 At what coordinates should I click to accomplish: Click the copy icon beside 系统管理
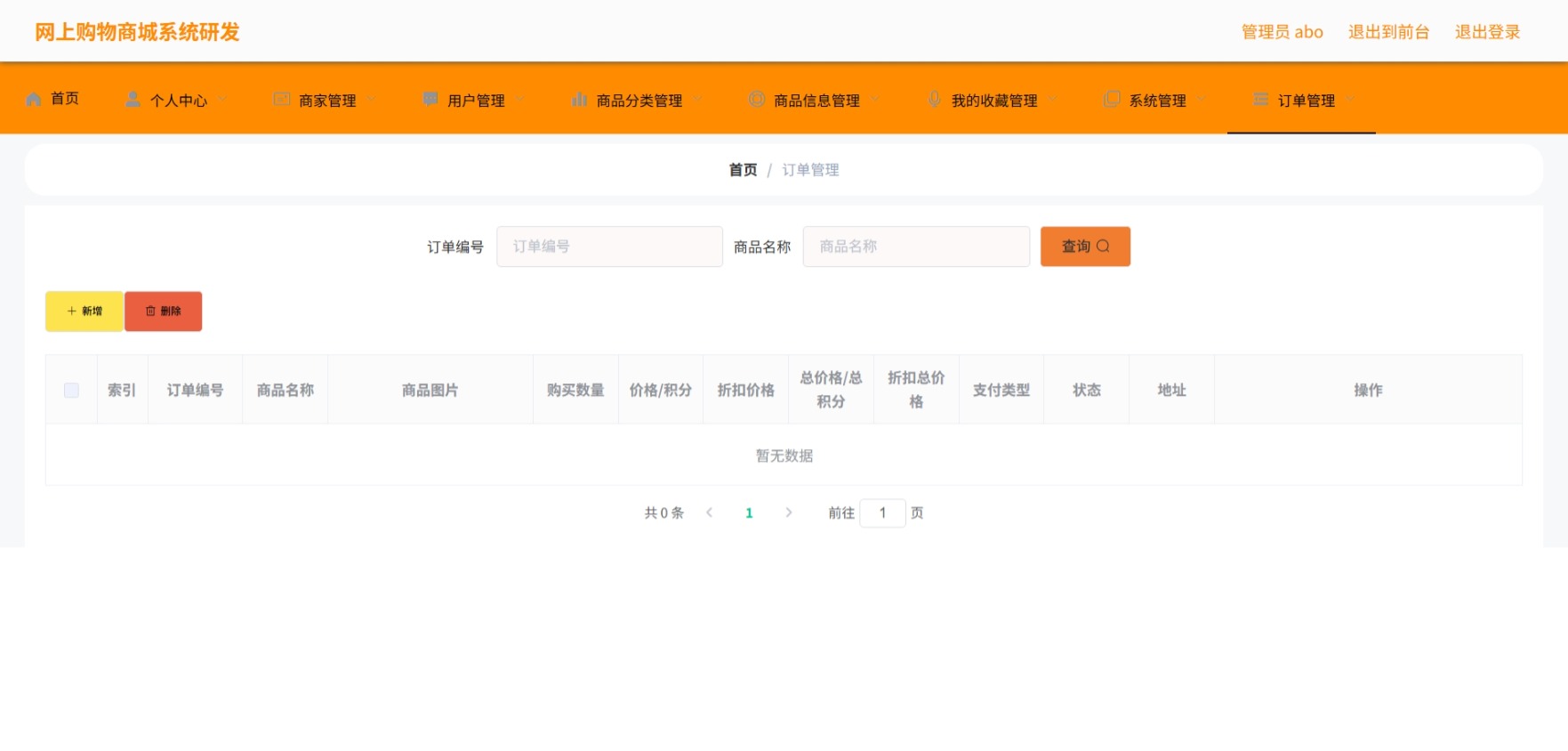[1112, 99]
